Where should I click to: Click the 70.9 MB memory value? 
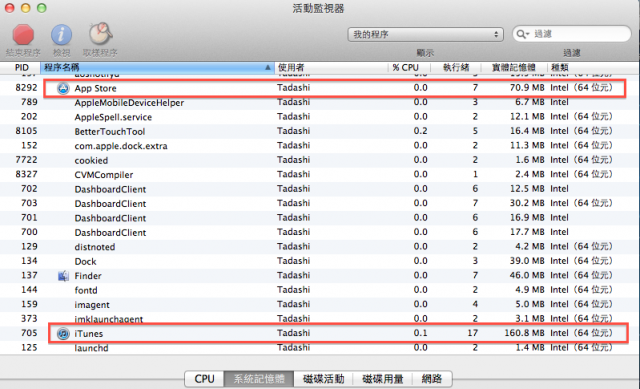[x=527, y=87]
